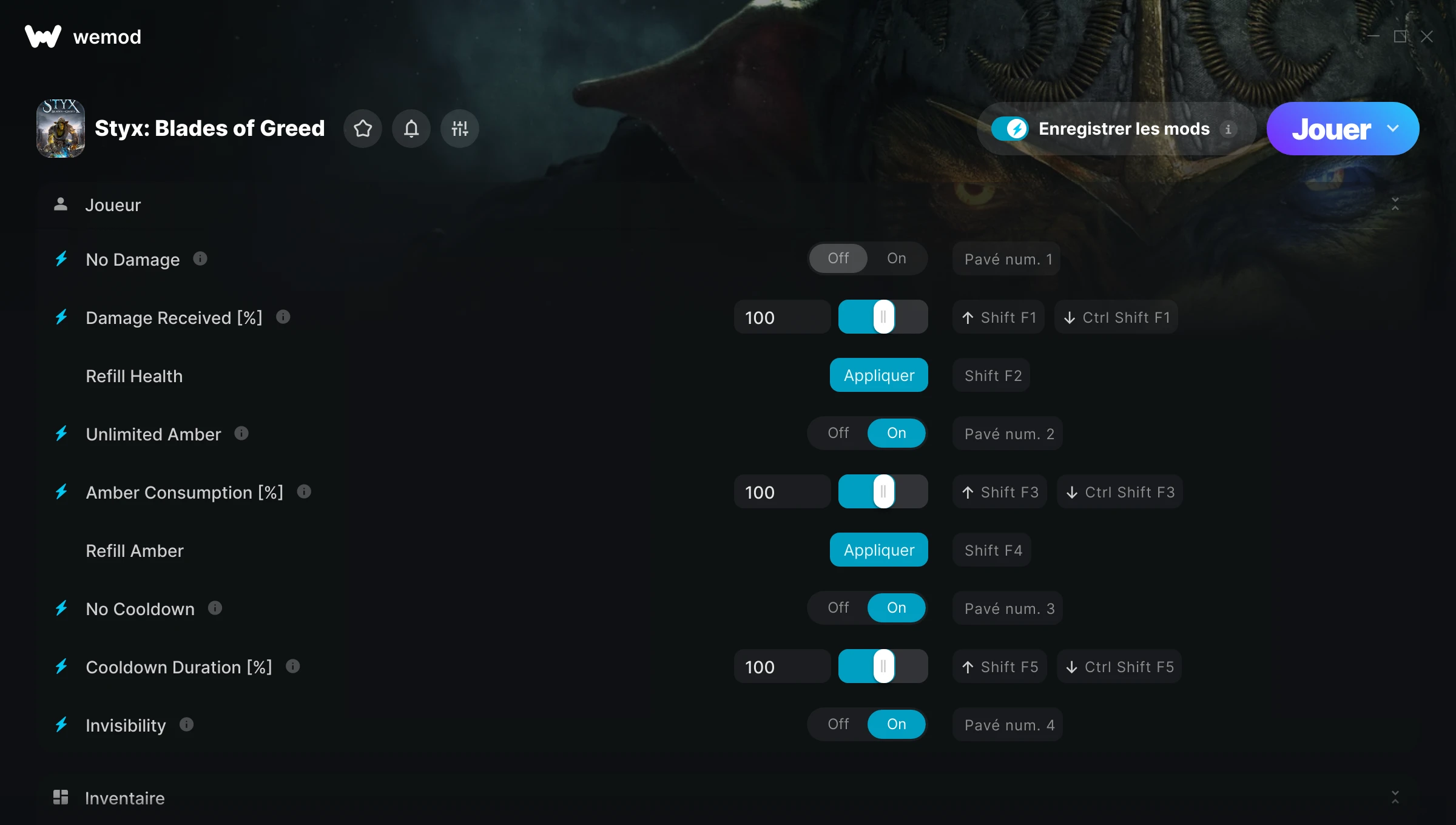Apply Refill Health with Appliquer
This screenshot has width=1456, height=825.
879,375
